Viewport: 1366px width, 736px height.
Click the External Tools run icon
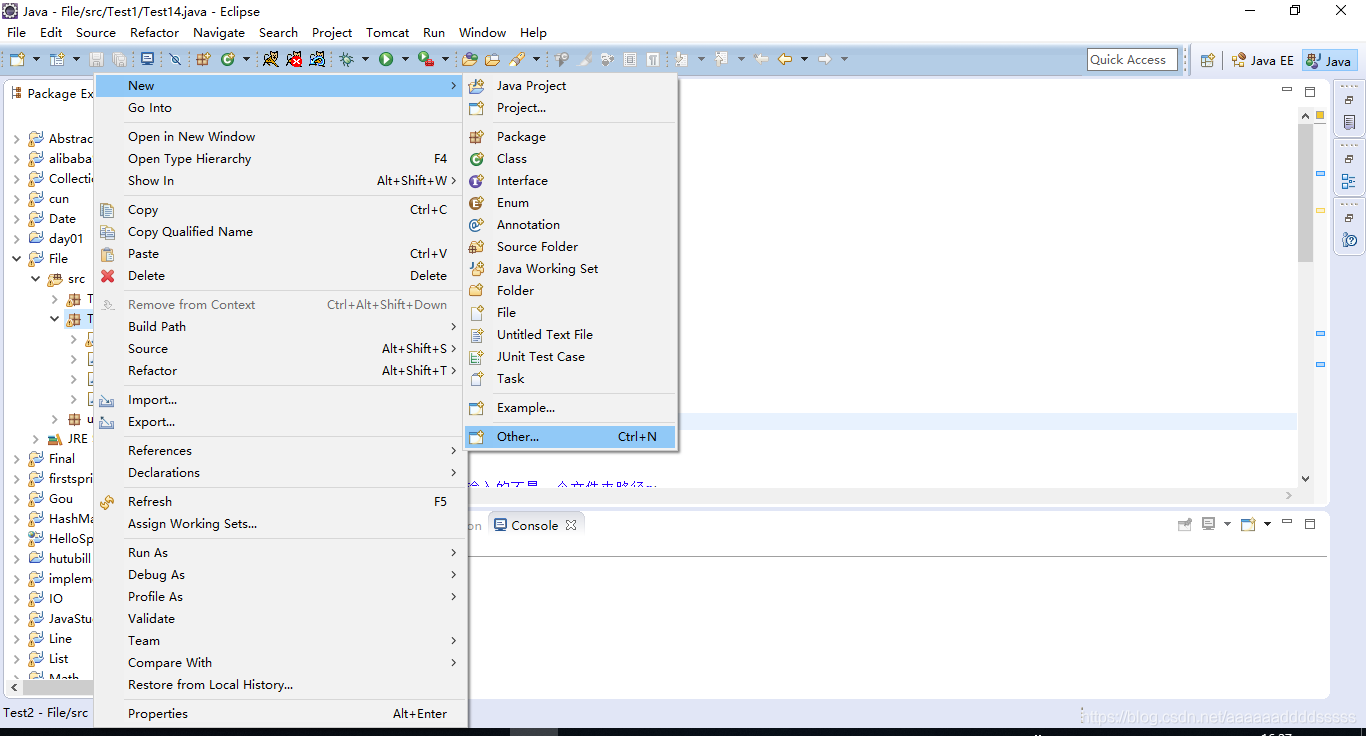[x=425, y=60]
